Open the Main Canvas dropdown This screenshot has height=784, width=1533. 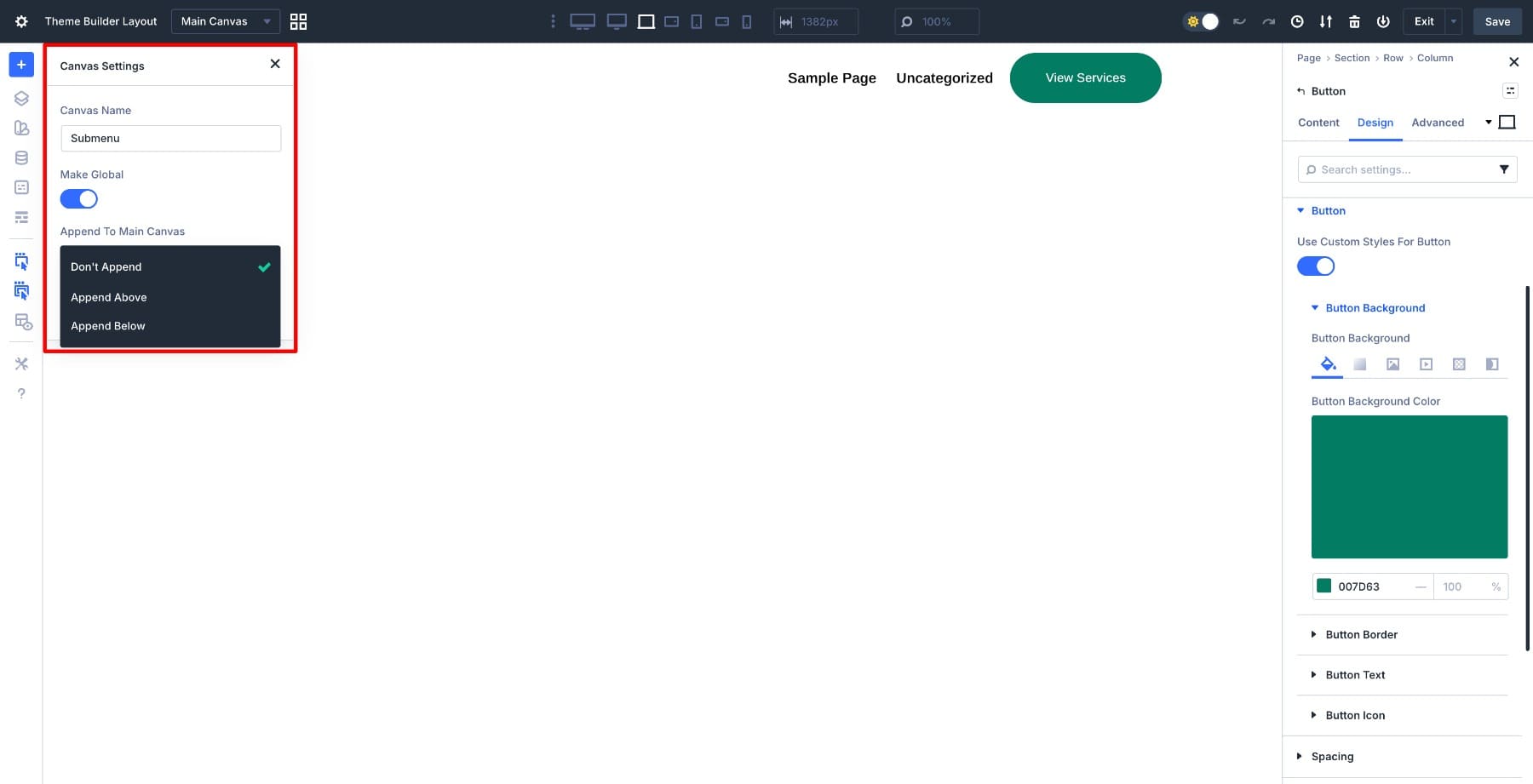[225, 21]
